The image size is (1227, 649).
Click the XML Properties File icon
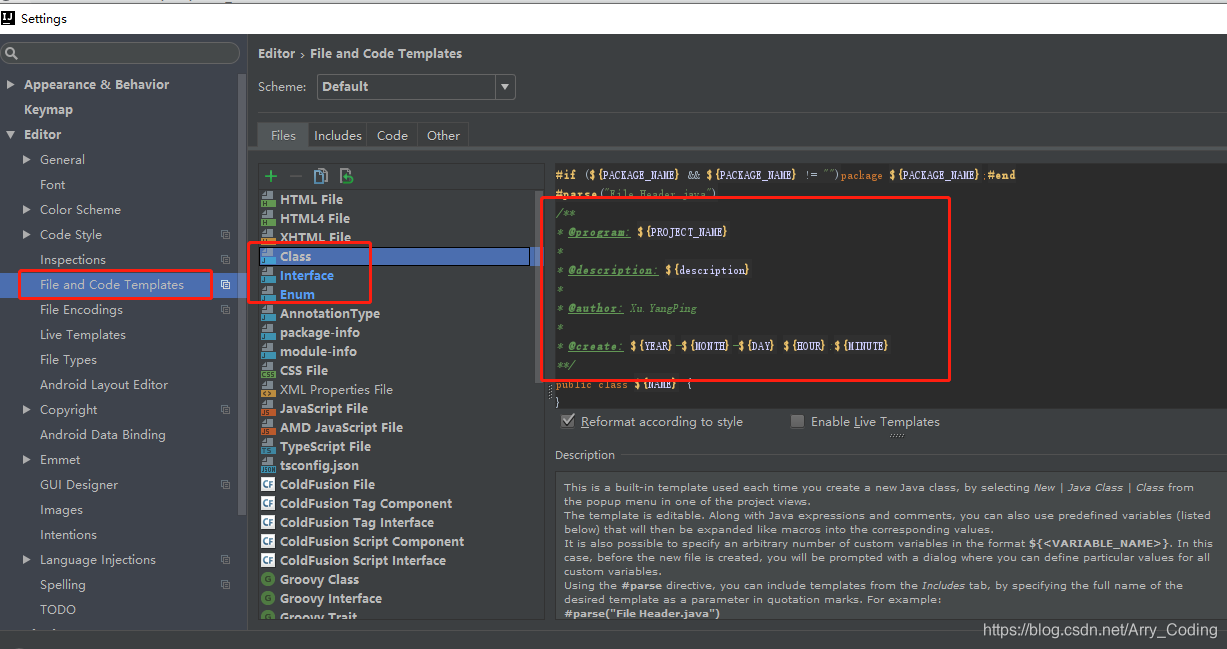[268, 389]
